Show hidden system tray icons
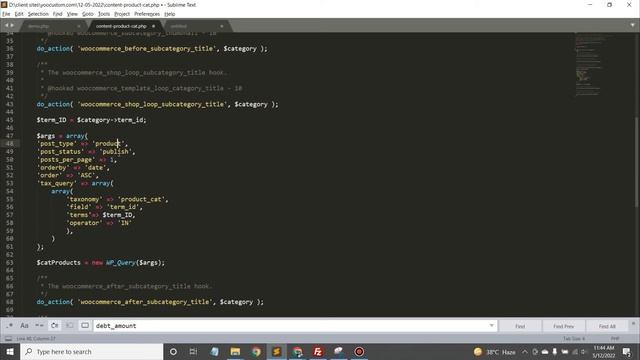The height and width of the screenshot is (360, 640). [525, 351]
